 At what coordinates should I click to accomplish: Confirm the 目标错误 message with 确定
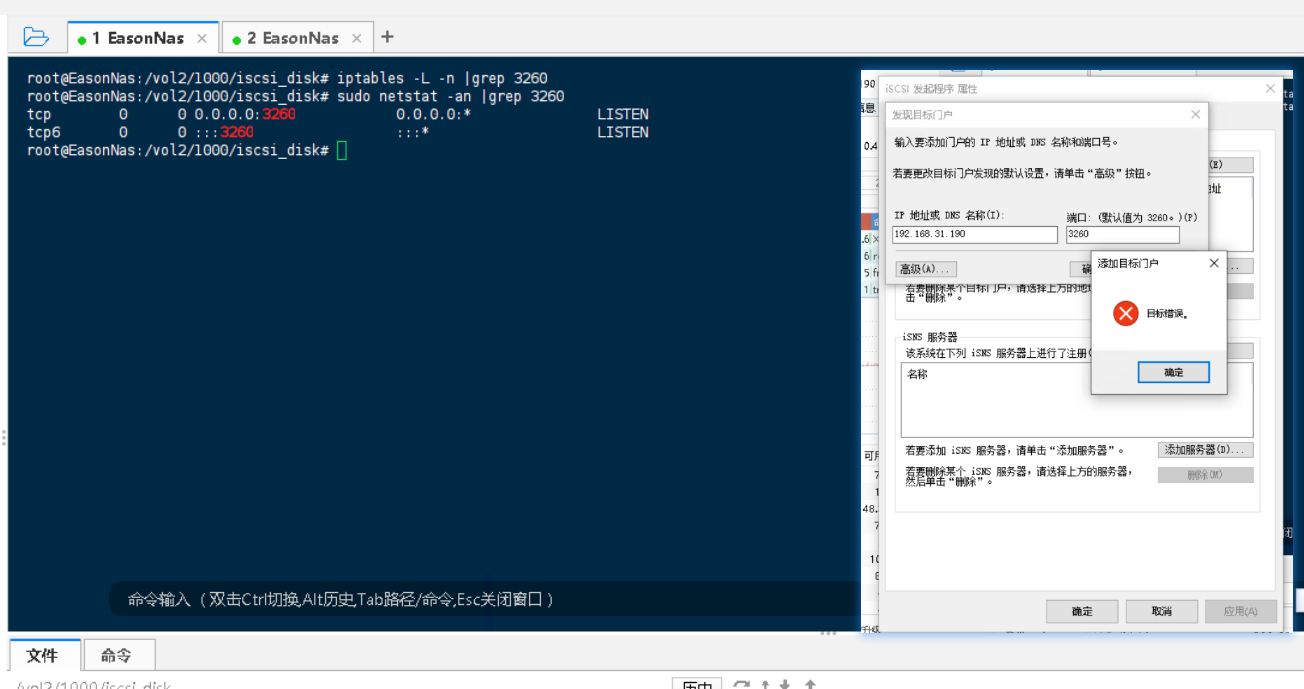[1173, 372]
